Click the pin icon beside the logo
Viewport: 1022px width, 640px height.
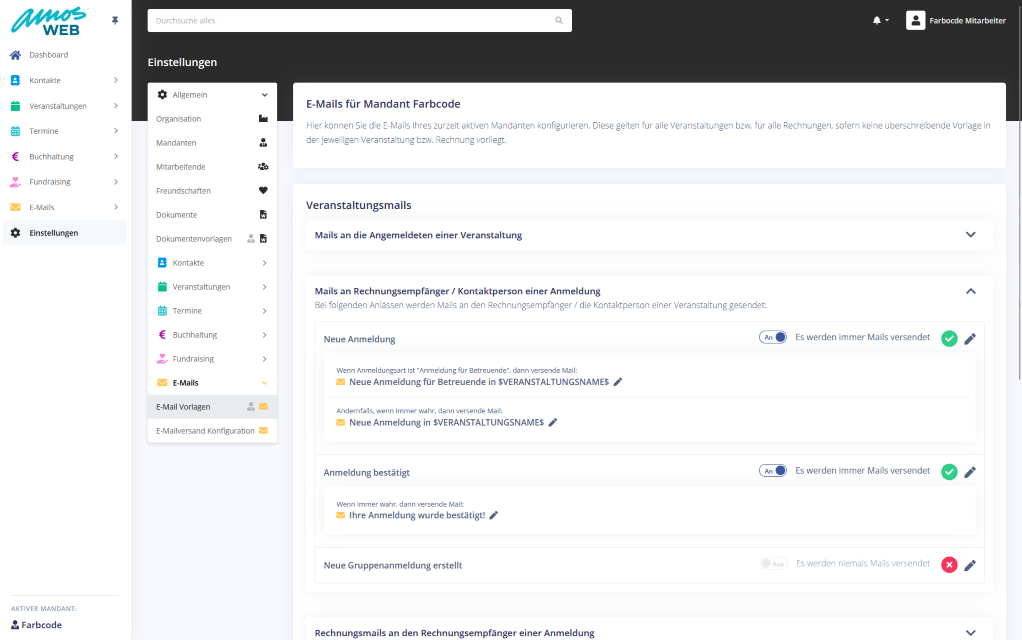coord(115,20)
